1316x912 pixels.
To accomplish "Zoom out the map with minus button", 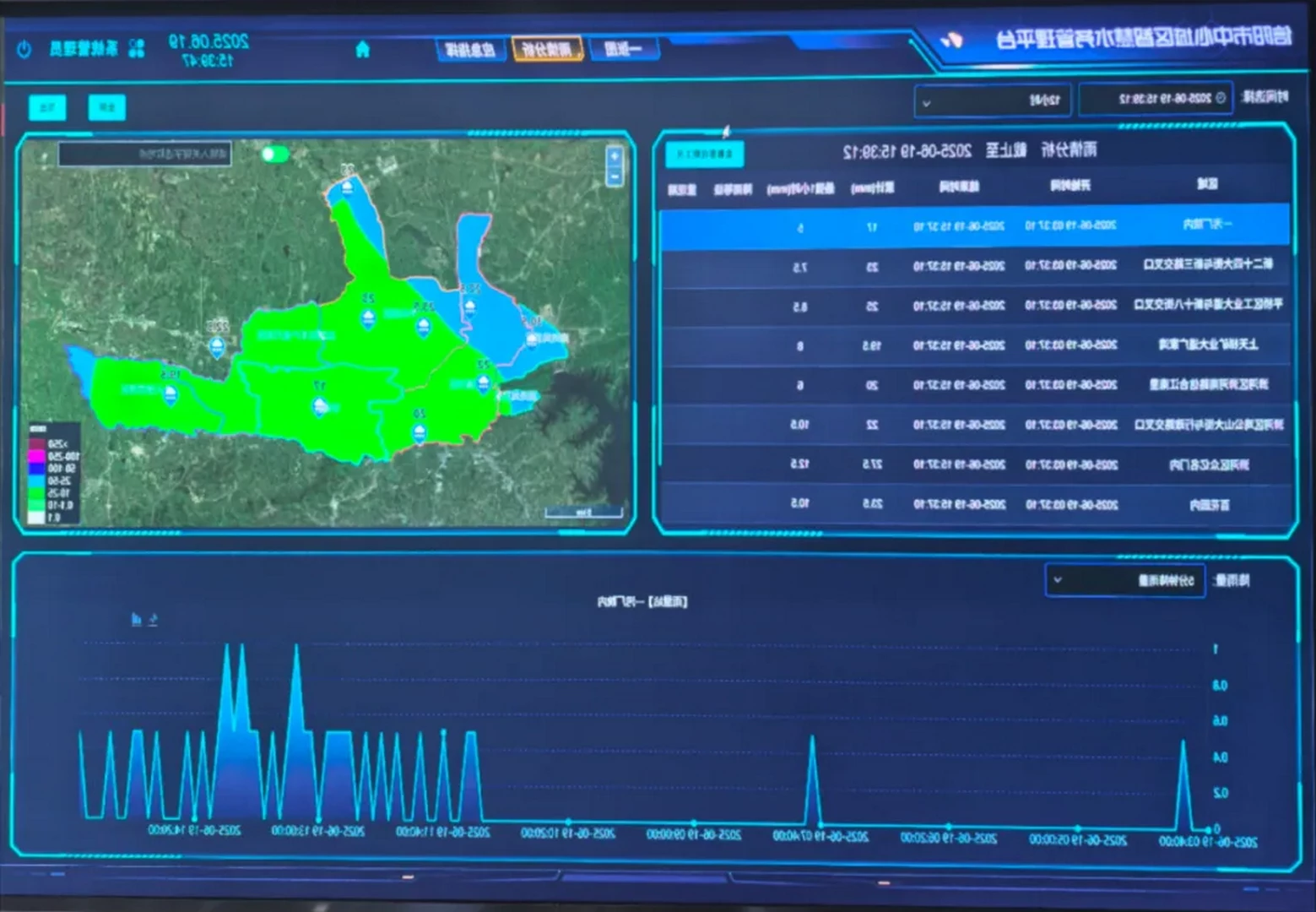I will [x=615, y=176].
